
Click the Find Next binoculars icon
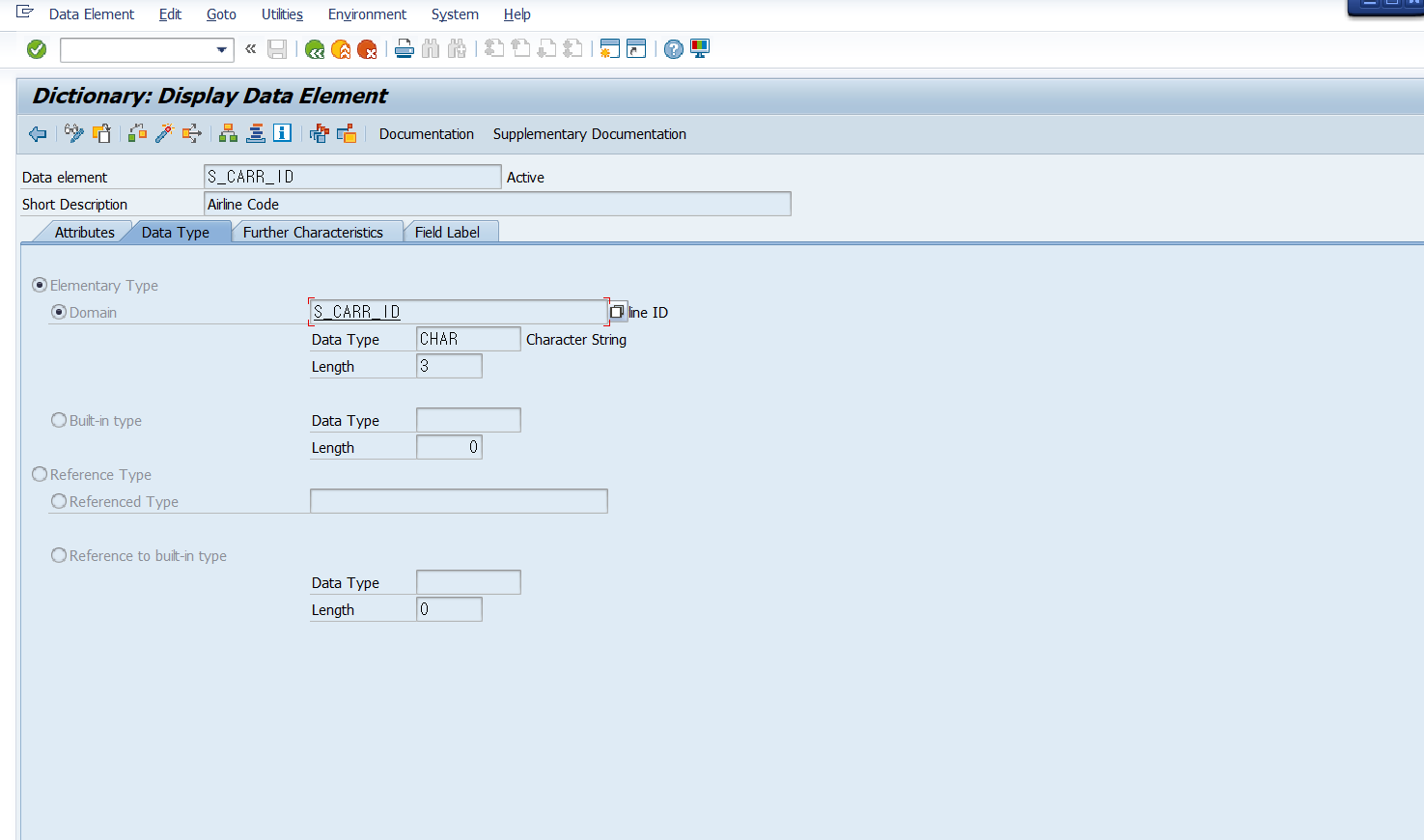tap(457, 49)
